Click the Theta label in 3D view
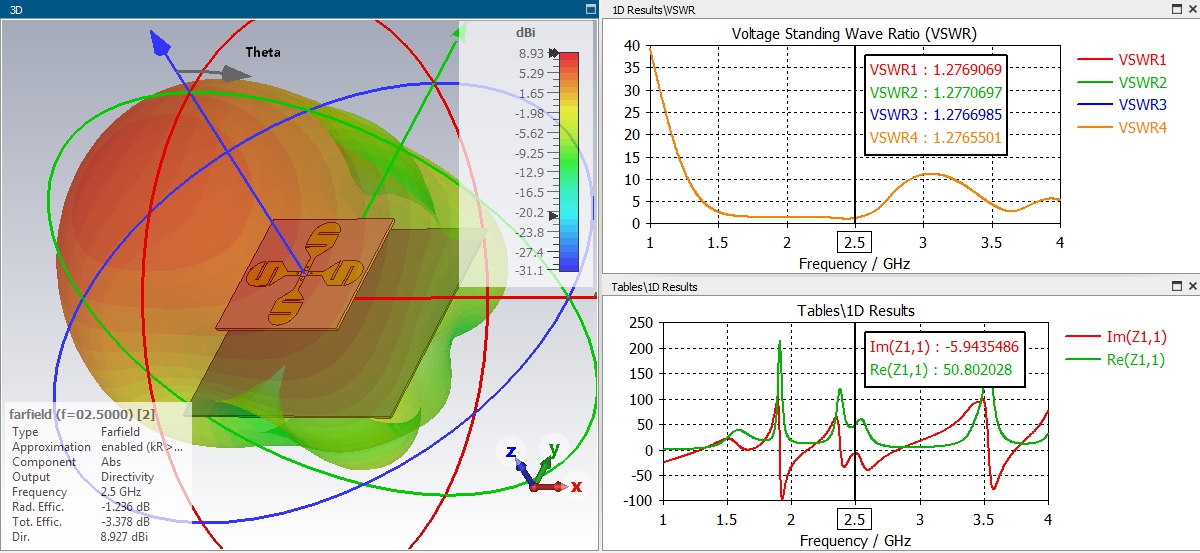 tap(263, 52)
